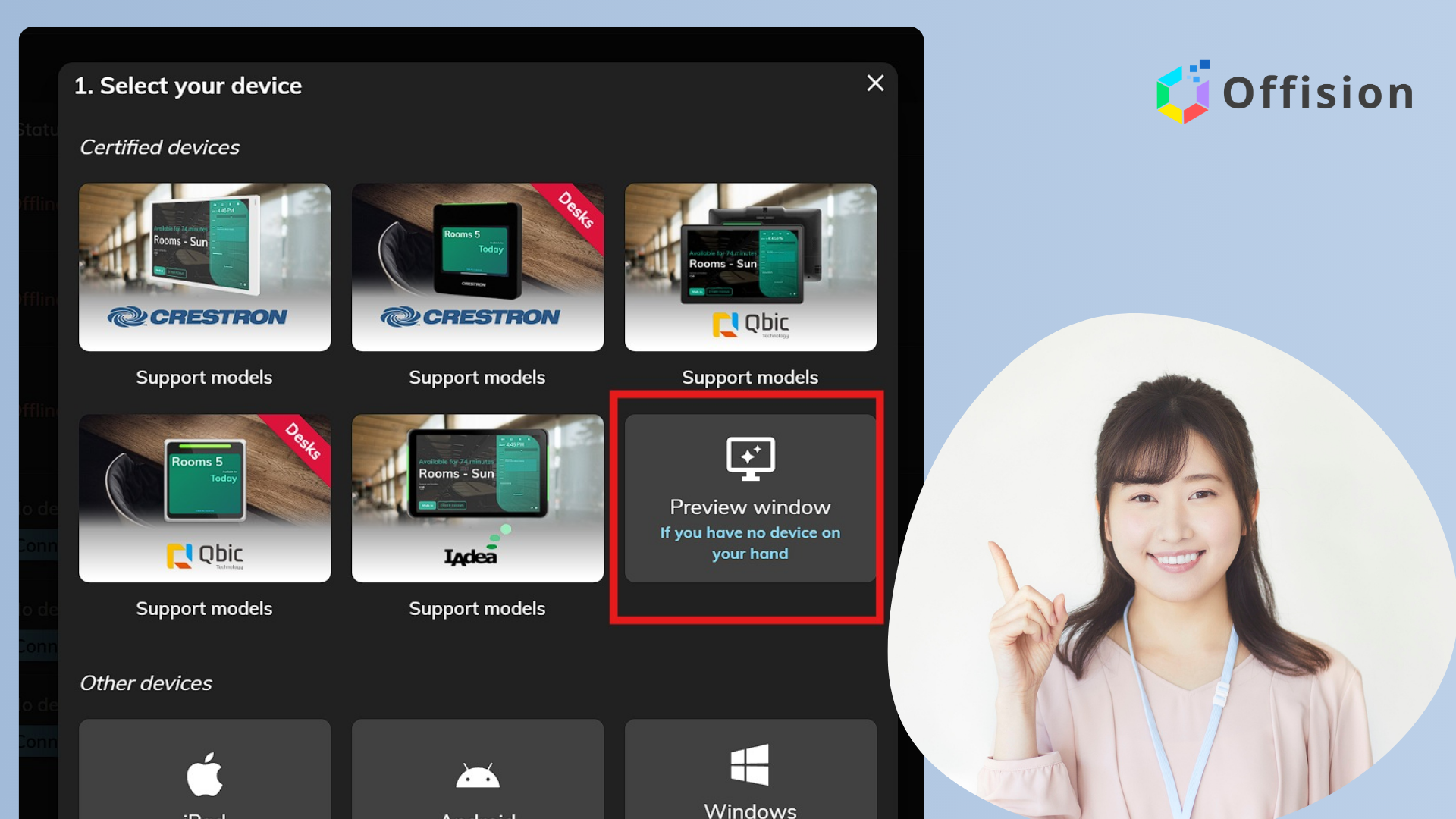Open Support models under the Qbic Desks card
This screenshot has width=1456, height=819.
[203, 608]
